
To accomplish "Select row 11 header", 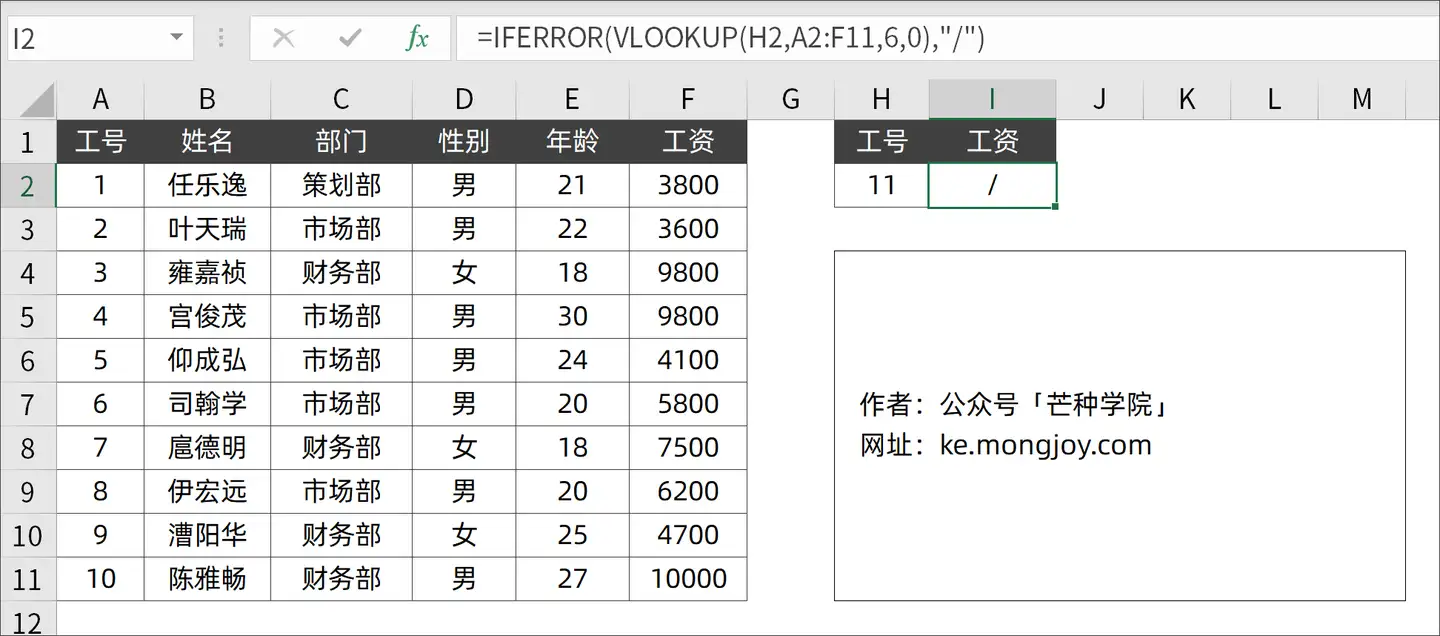I will pyautogui.click(x=27, y=579).
